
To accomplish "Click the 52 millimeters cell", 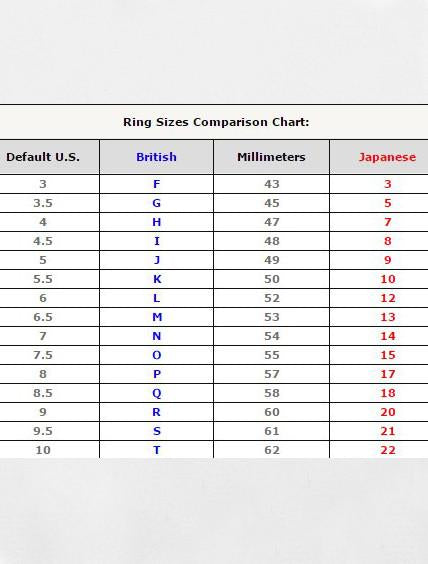I will click(272, 298).
